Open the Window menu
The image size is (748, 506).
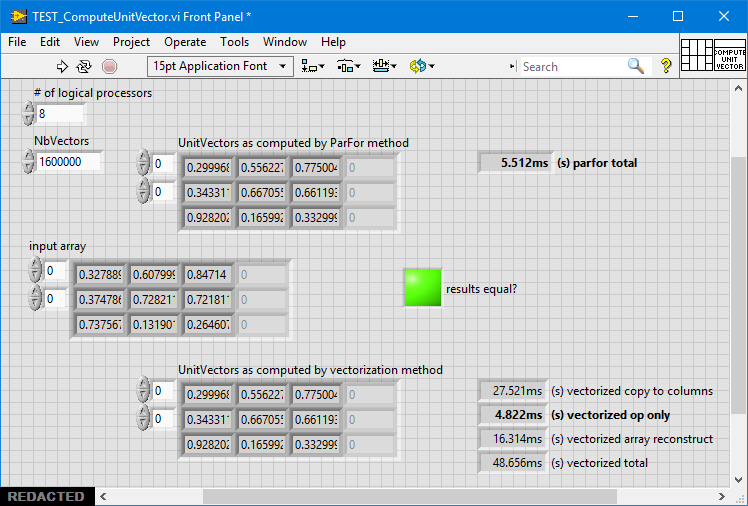click(285, 42)
